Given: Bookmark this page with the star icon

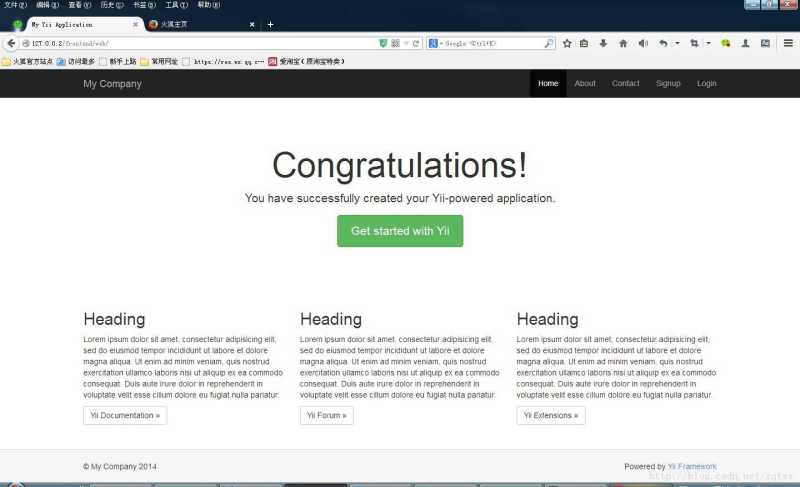Looking at the screenshot, I should (x=567, y=44).
